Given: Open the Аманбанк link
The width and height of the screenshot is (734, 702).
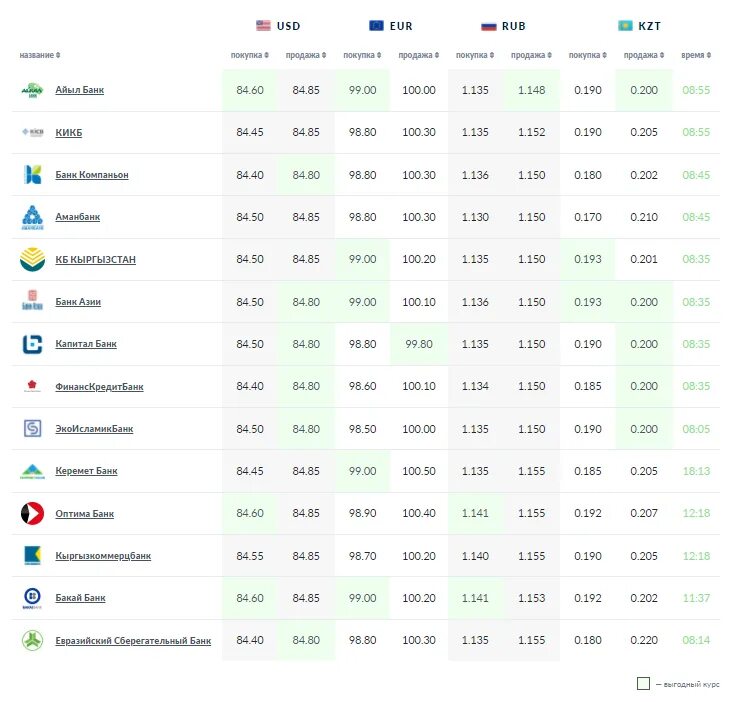Looking at the screenshot, I should coord(78,217).
